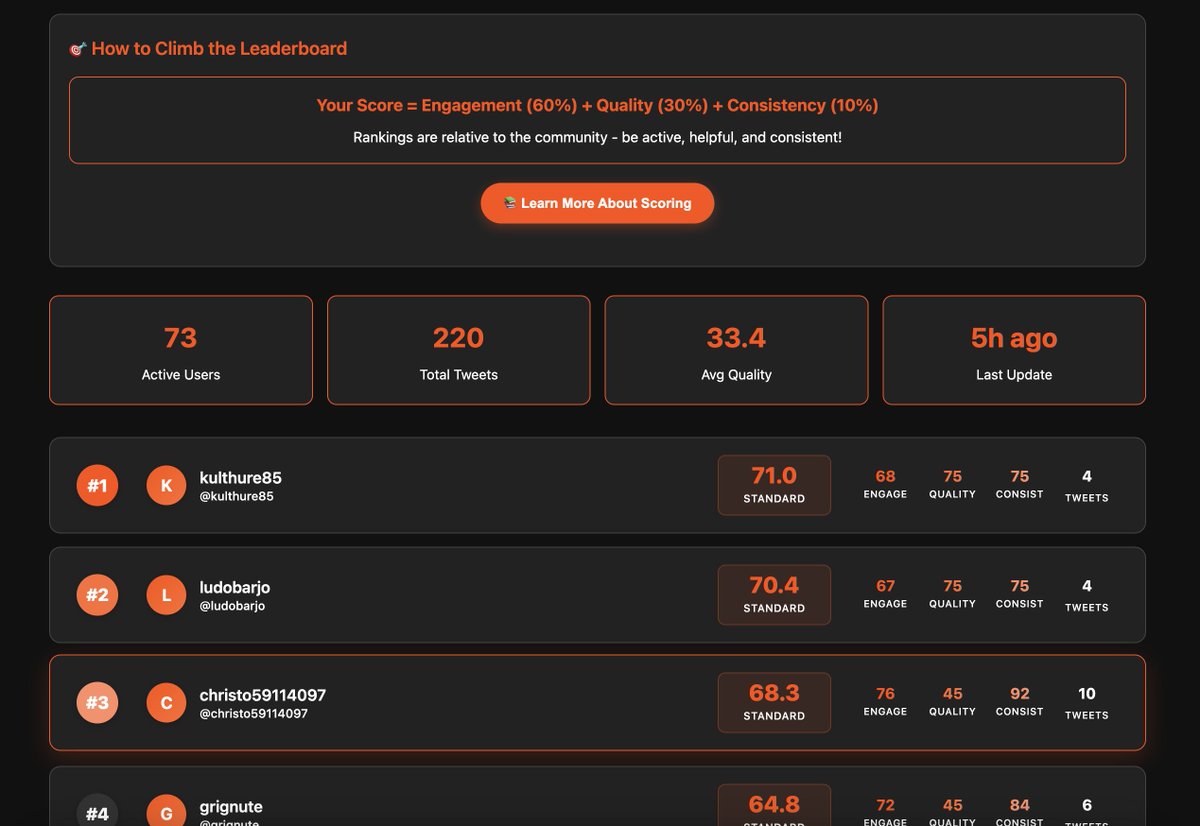Click the 71.0 Standard score box

pos(774,485)
